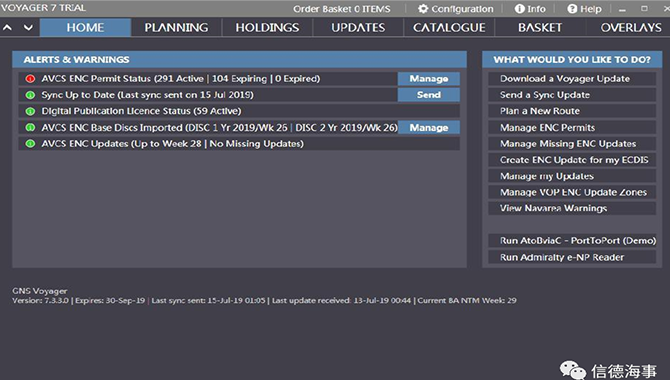Select Download a Voyager Update

click(x=572, y=79)
